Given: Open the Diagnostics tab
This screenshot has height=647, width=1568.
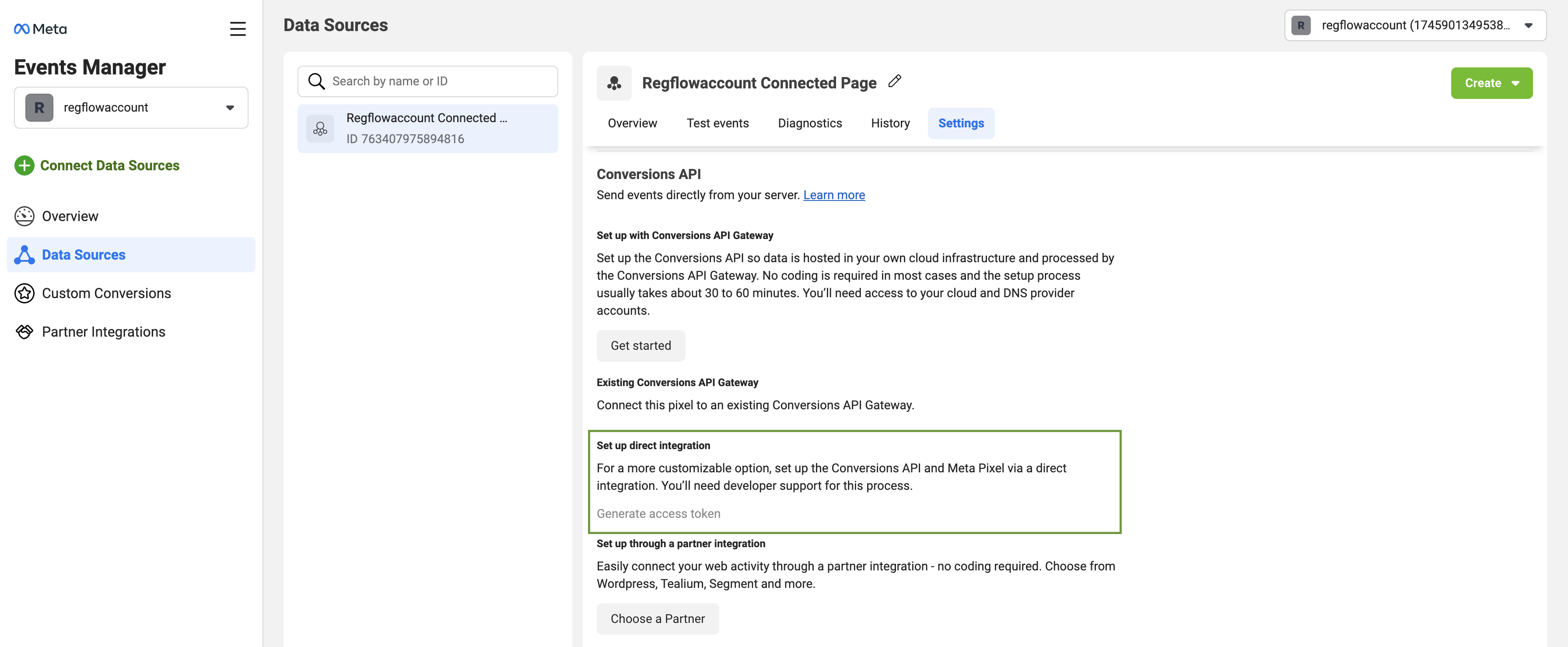Looking at the screenshot, I should [809, 123].
